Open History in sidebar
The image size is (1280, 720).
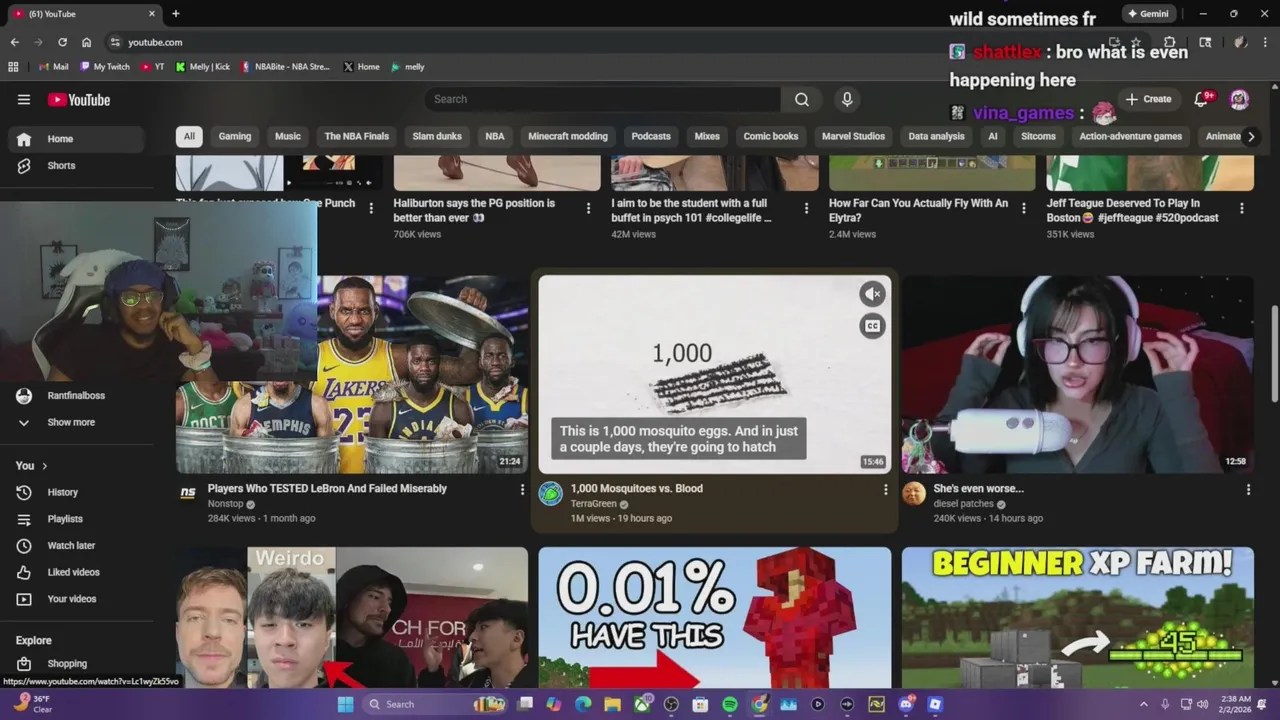point(78,492)
